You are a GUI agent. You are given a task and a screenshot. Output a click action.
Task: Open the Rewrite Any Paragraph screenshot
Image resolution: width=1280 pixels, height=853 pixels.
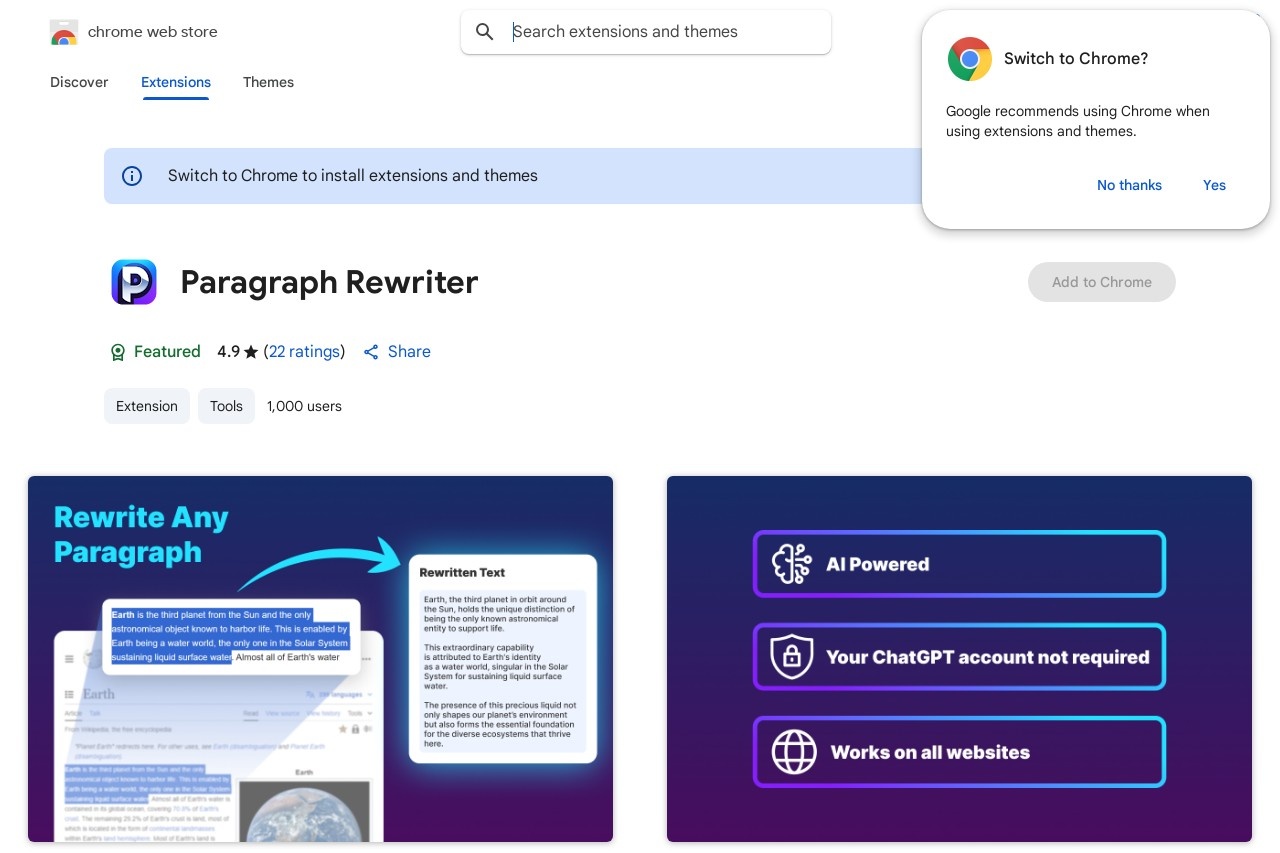[x=320, y=659]
